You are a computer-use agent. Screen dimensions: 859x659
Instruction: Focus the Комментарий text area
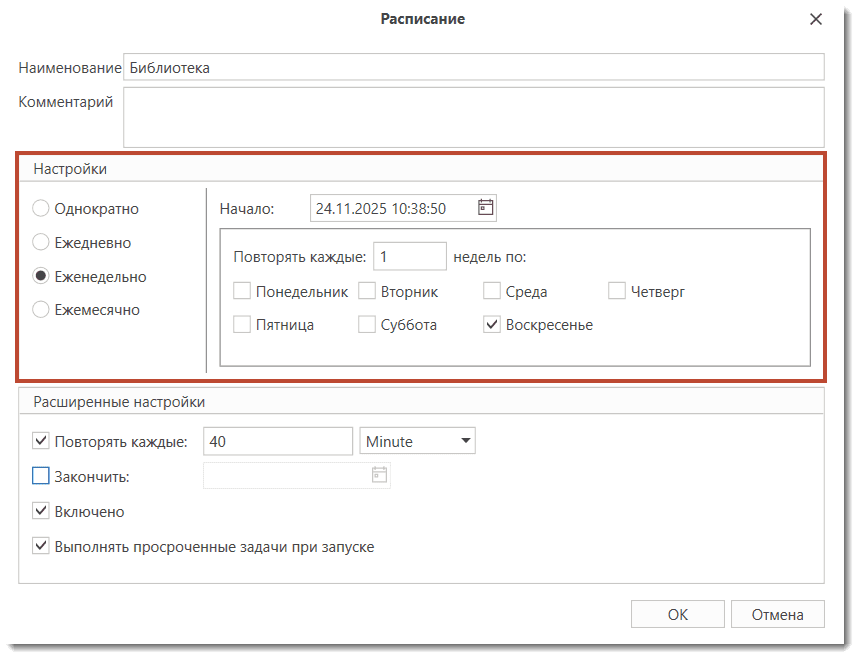tap(473, 117)
